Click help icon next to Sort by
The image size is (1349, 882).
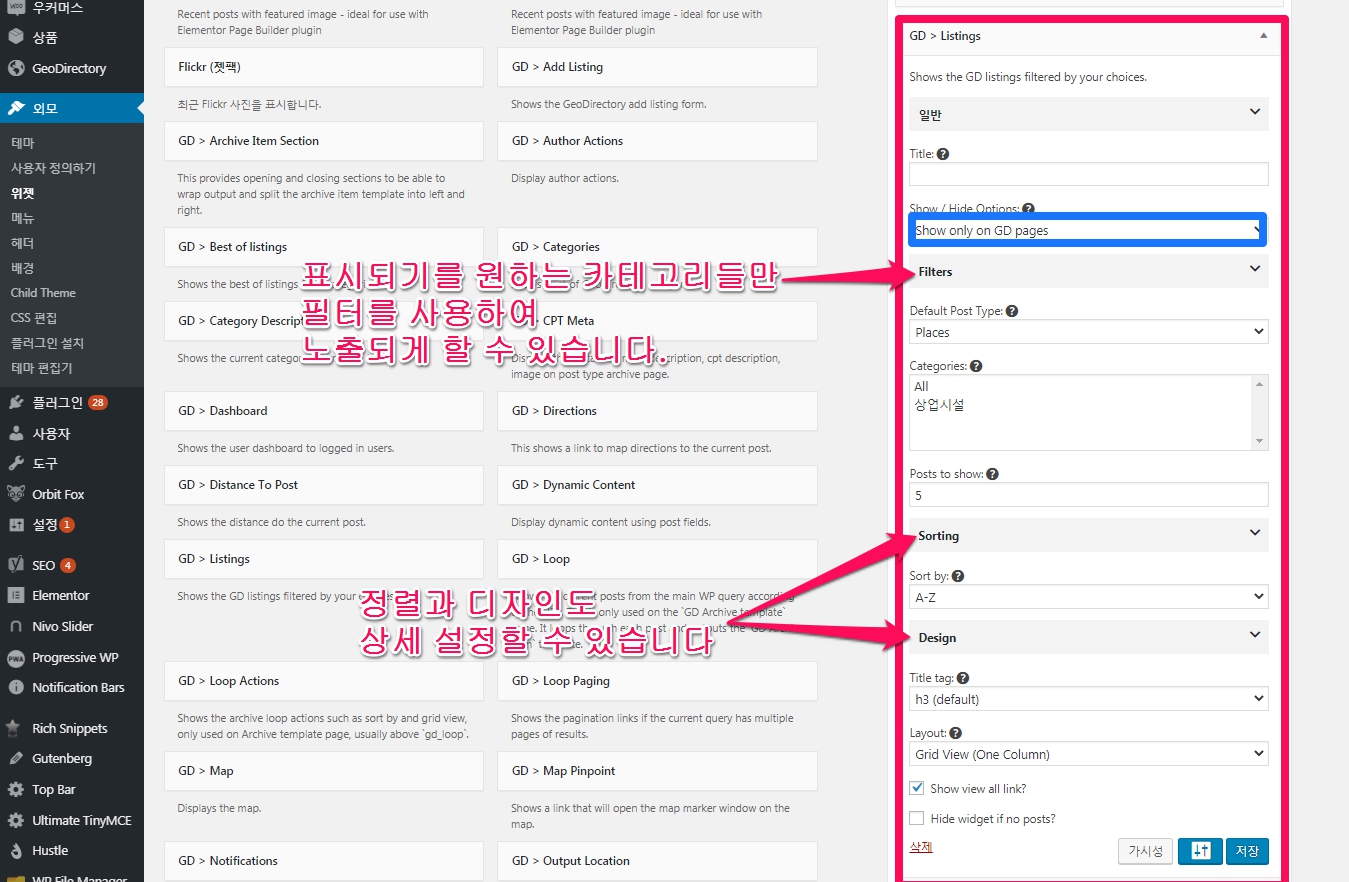coord(958,577)
